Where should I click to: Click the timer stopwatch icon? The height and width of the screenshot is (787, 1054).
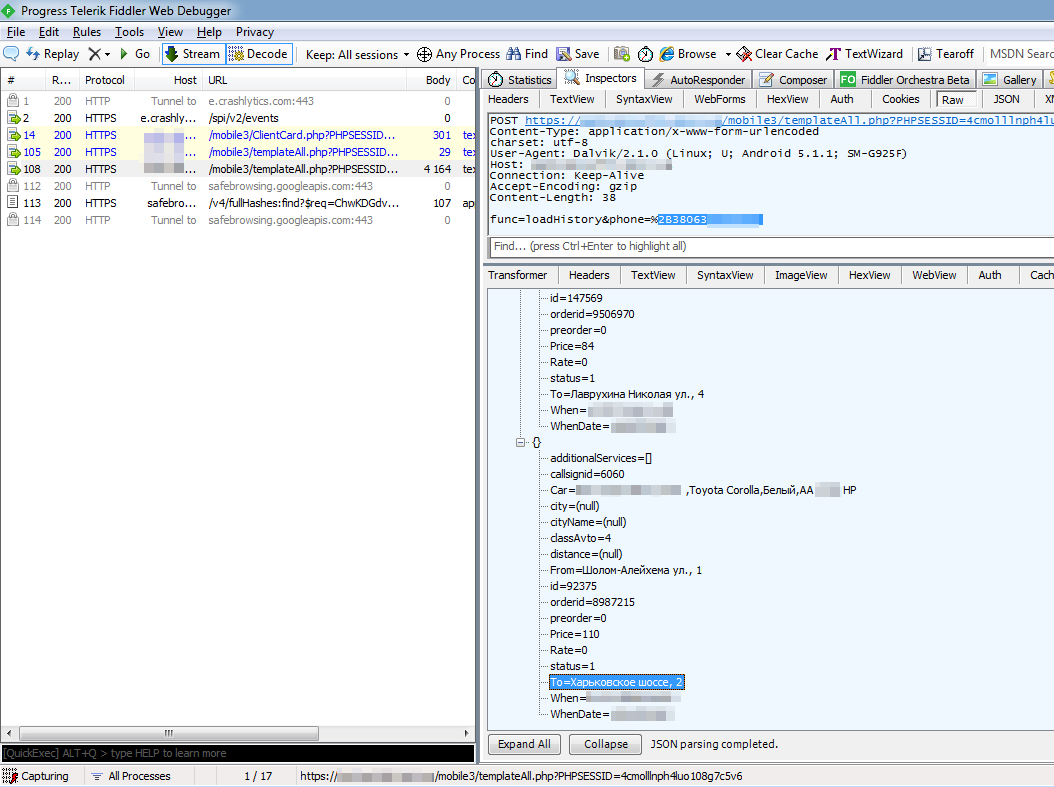click(645, 54)
